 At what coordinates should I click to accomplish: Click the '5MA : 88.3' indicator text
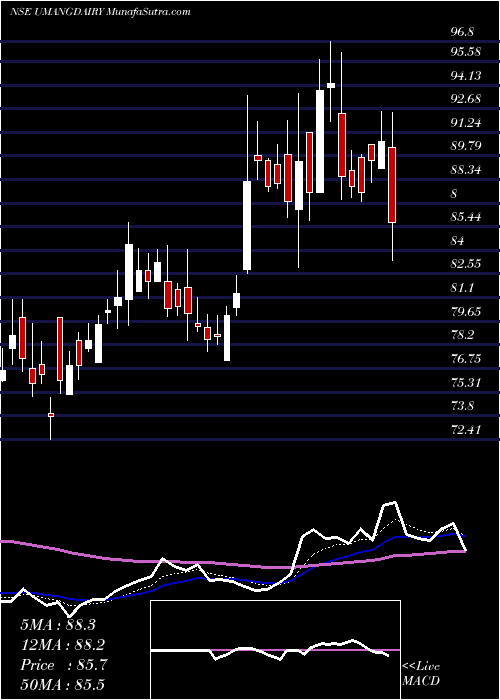point(58,625)
